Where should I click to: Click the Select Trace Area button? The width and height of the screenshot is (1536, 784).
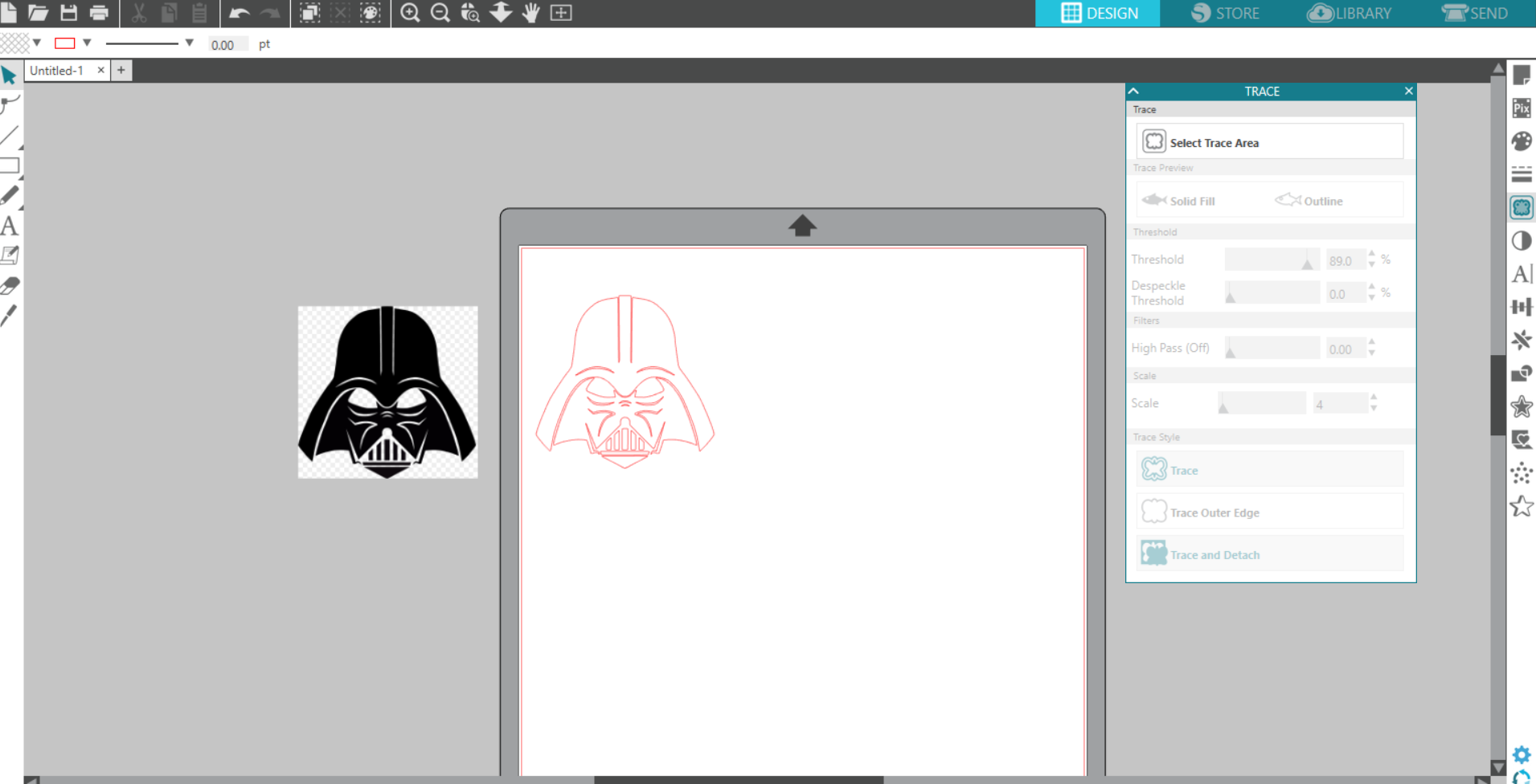click(x=1270, y=142)
